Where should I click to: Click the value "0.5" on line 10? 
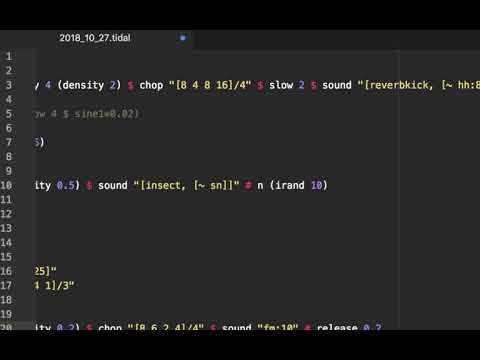click(65, 185)
